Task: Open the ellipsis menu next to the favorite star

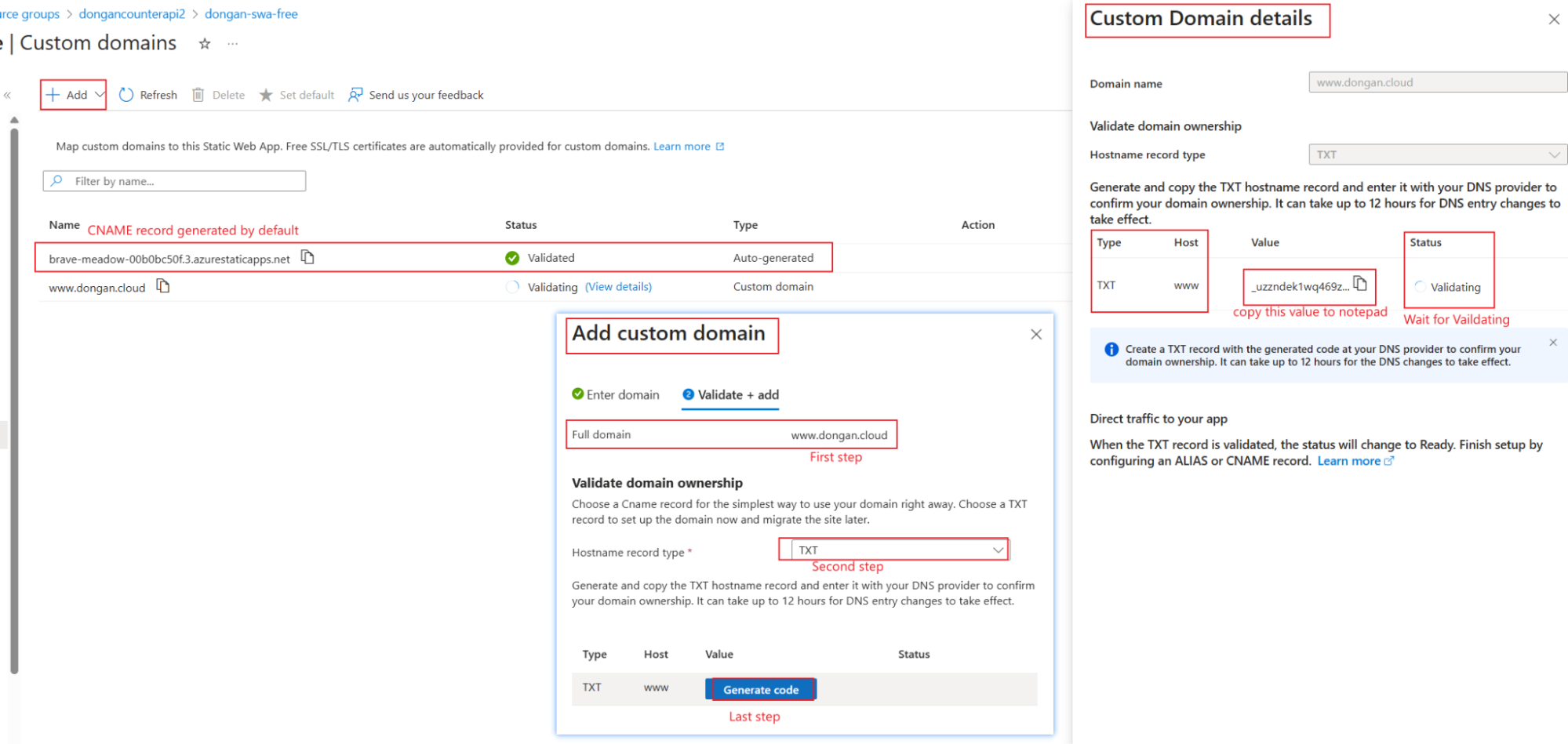Action: click(x=231, y=44)
